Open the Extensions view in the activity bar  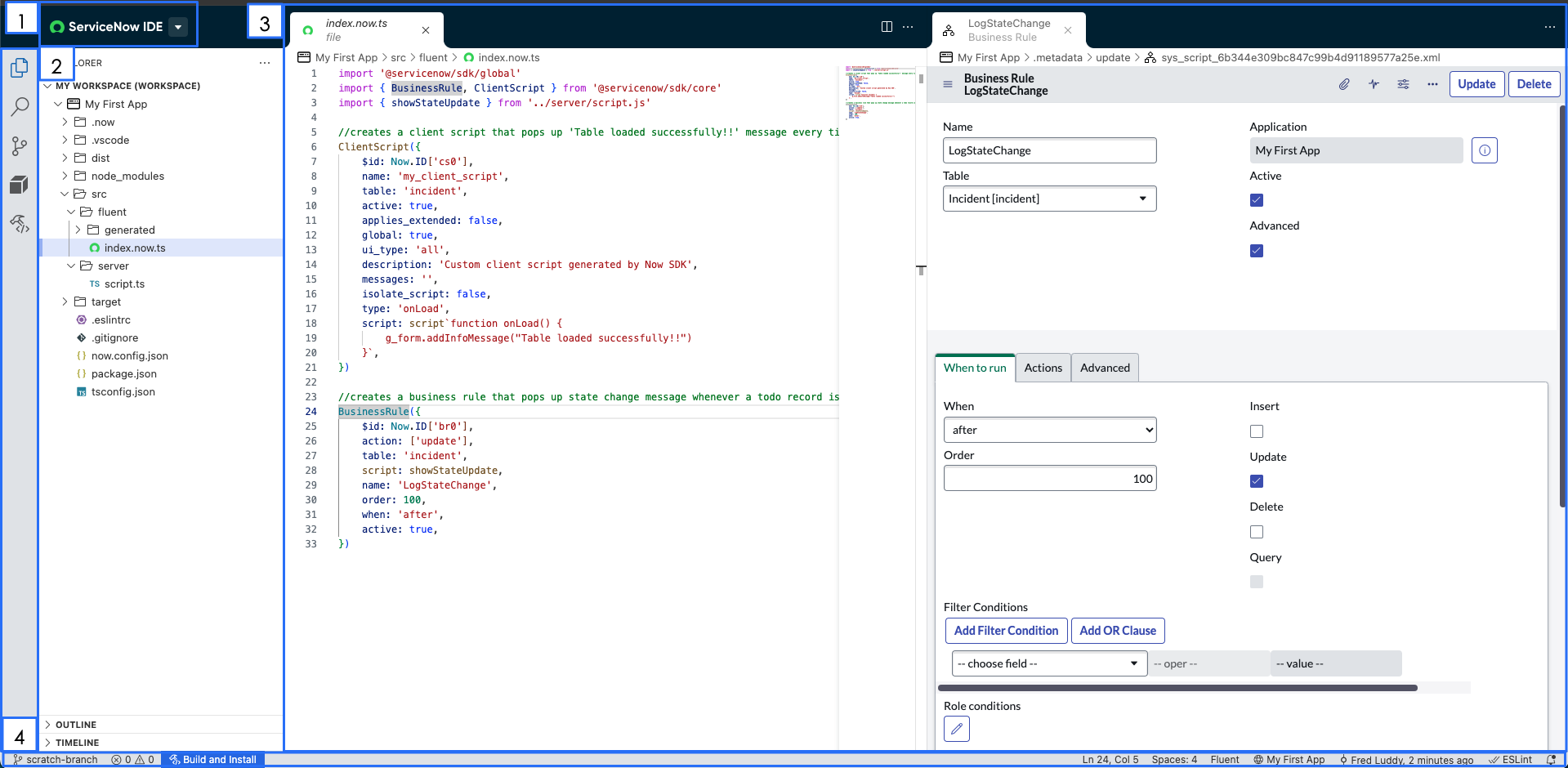point(20,185)
